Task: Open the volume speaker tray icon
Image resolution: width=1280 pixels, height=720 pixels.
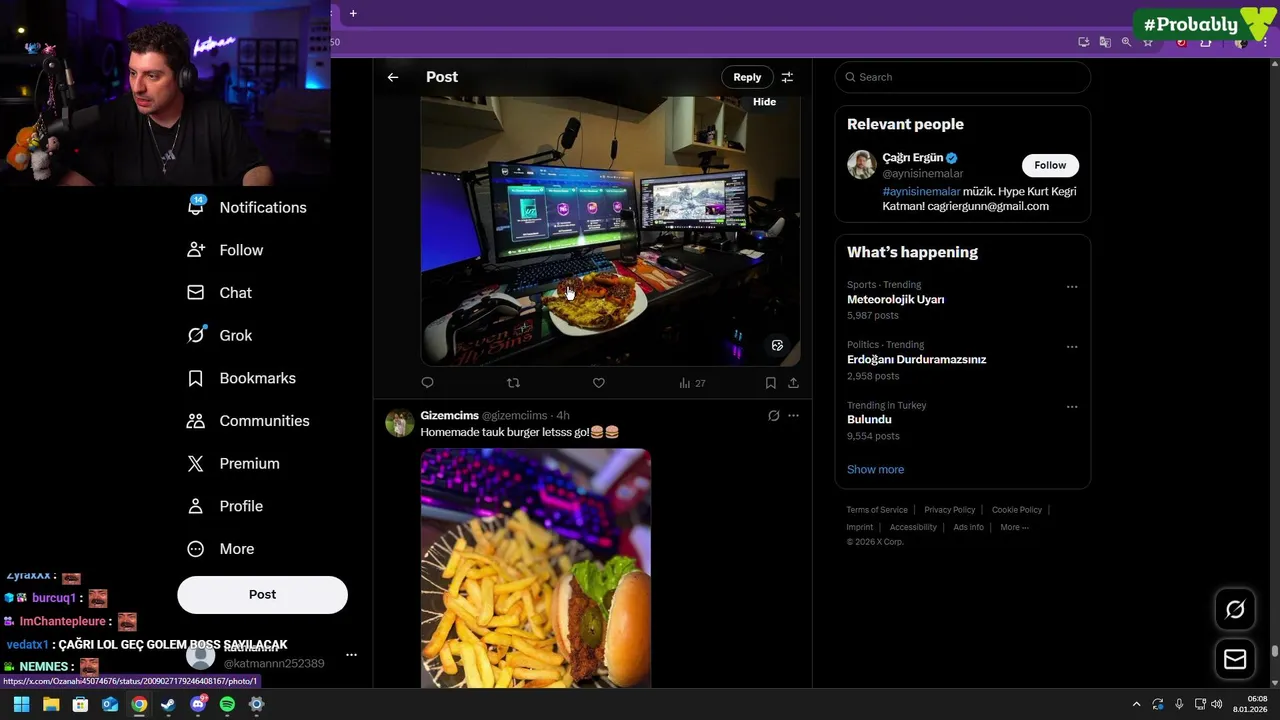Action: (x=1216, y=704)
